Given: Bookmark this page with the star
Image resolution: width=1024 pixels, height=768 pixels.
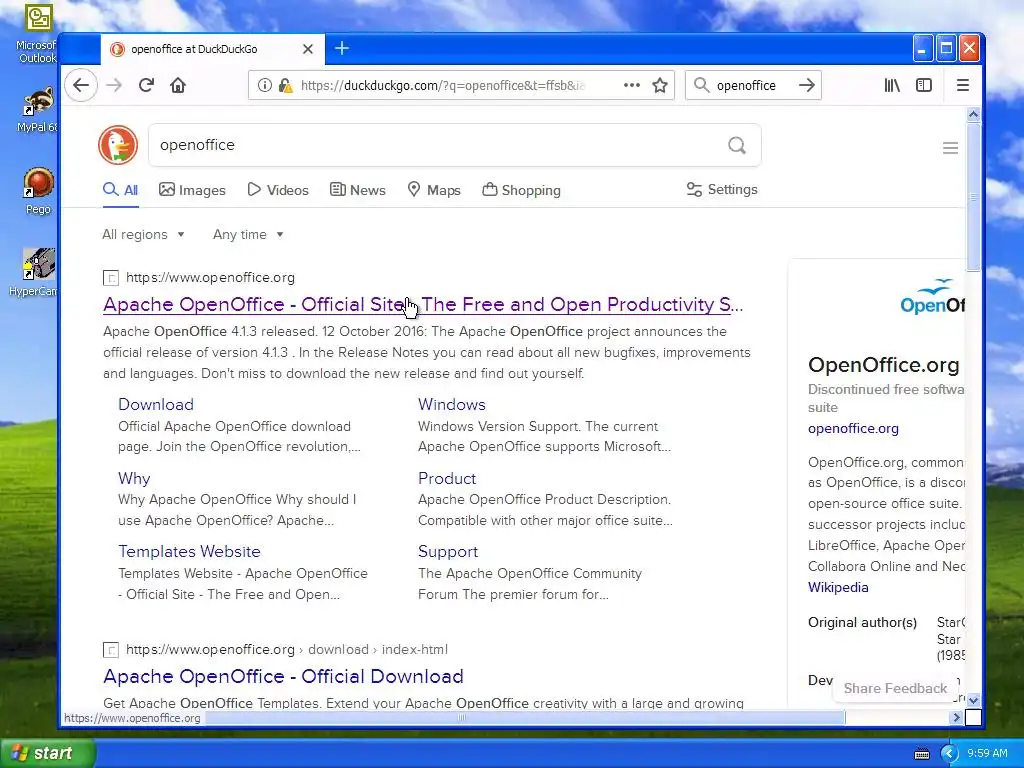Looking at the screenshot, I should coord(660,85).
